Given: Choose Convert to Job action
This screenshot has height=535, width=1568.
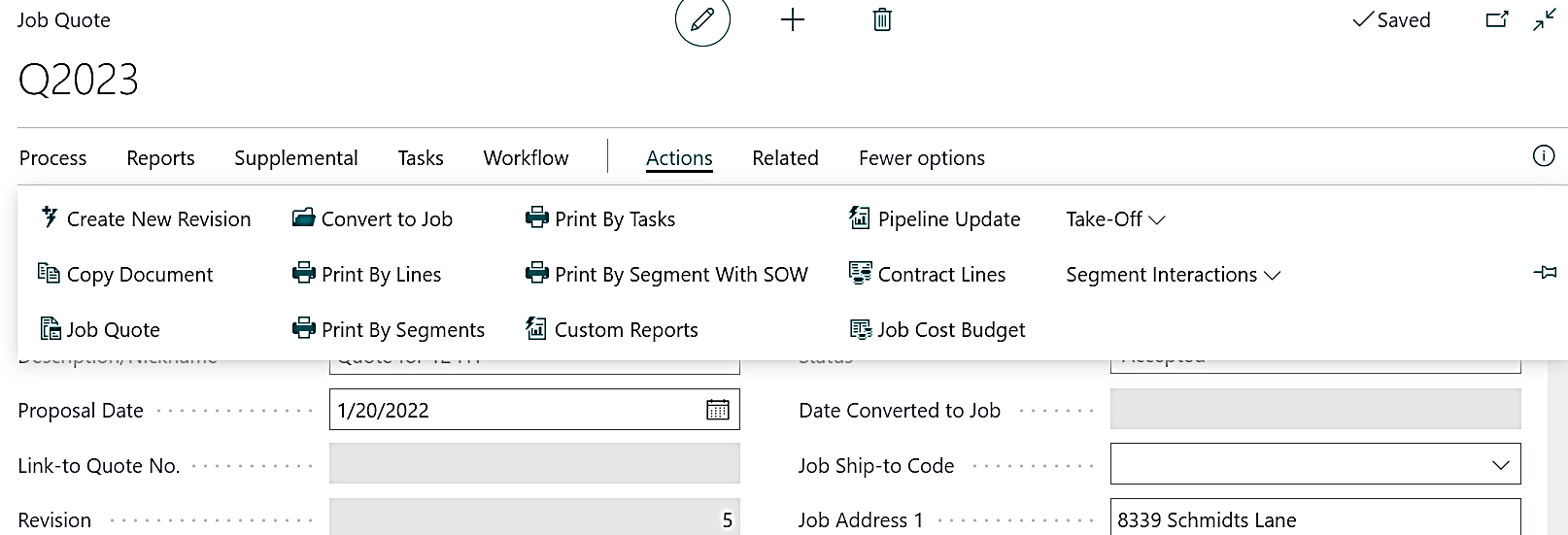Looking at the screenshot, I should pyautogui.click(x=373, y=219).
